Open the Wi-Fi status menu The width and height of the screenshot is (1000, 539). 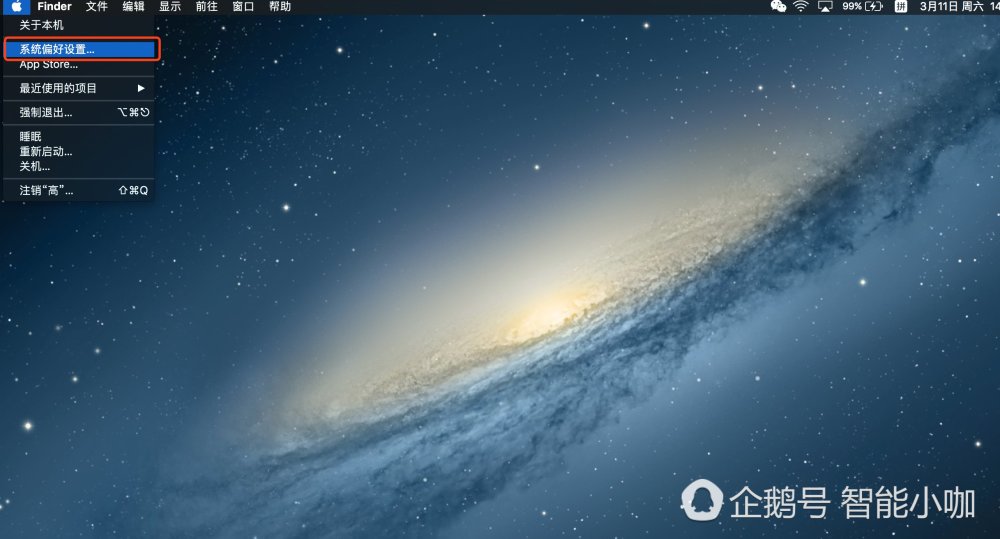click(800, 6)
